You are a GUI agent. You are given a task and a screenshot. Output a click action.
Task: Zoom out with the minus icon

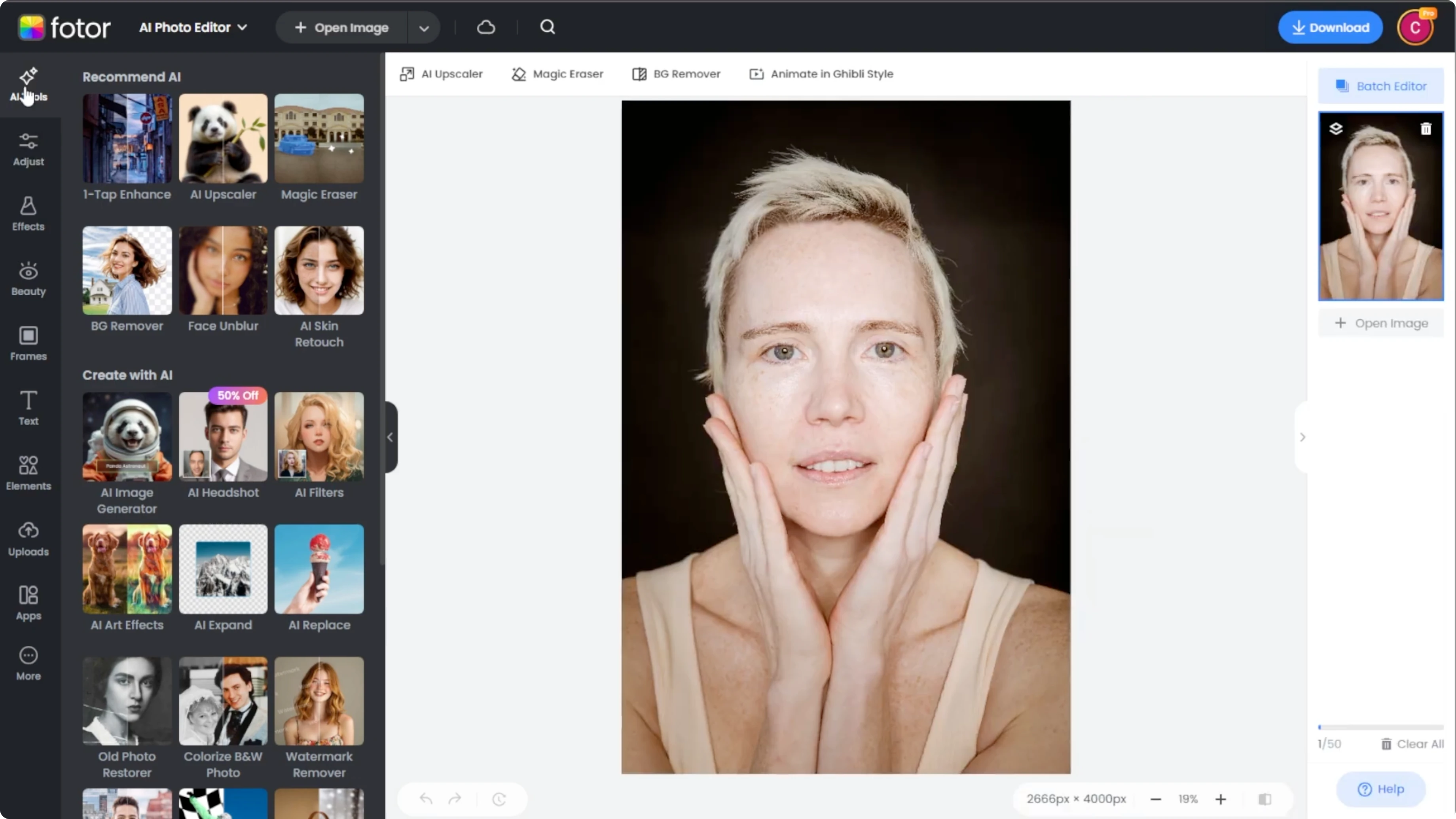(x=1156, y=799)
